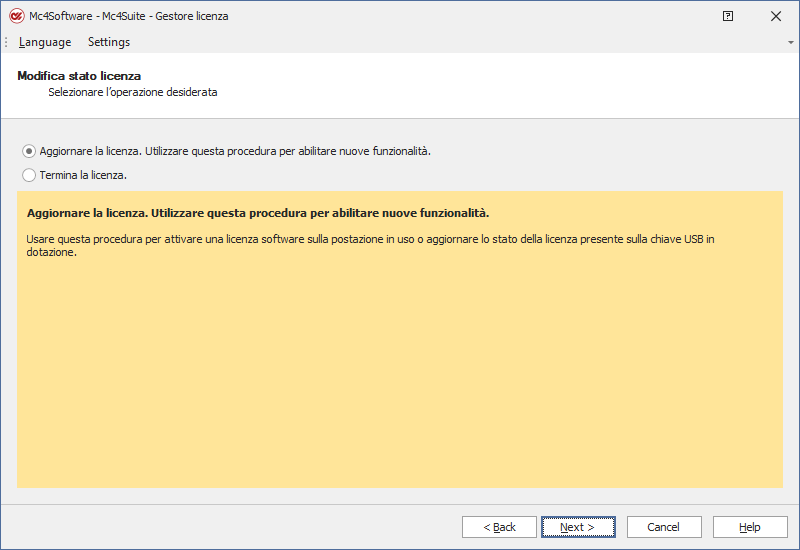Click the "Selezionare l'operazione desiderata" subtitle
The image size is (800, 550).
132,92
